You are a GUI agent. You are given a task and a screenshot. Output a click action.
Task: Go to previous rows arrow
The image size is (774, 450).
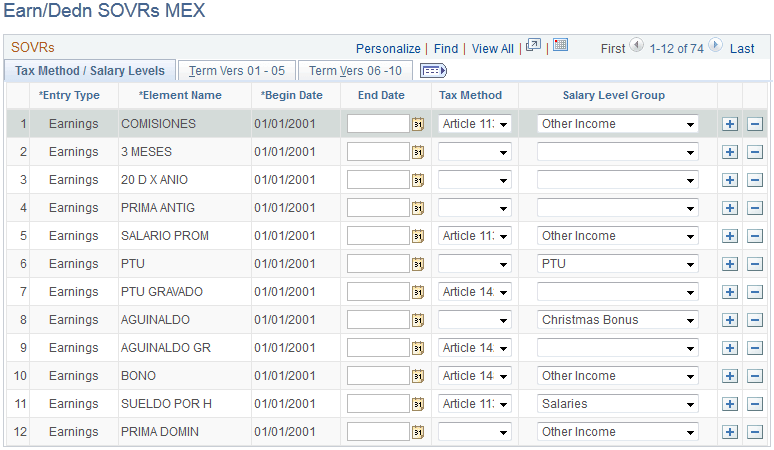click(636, 45)
